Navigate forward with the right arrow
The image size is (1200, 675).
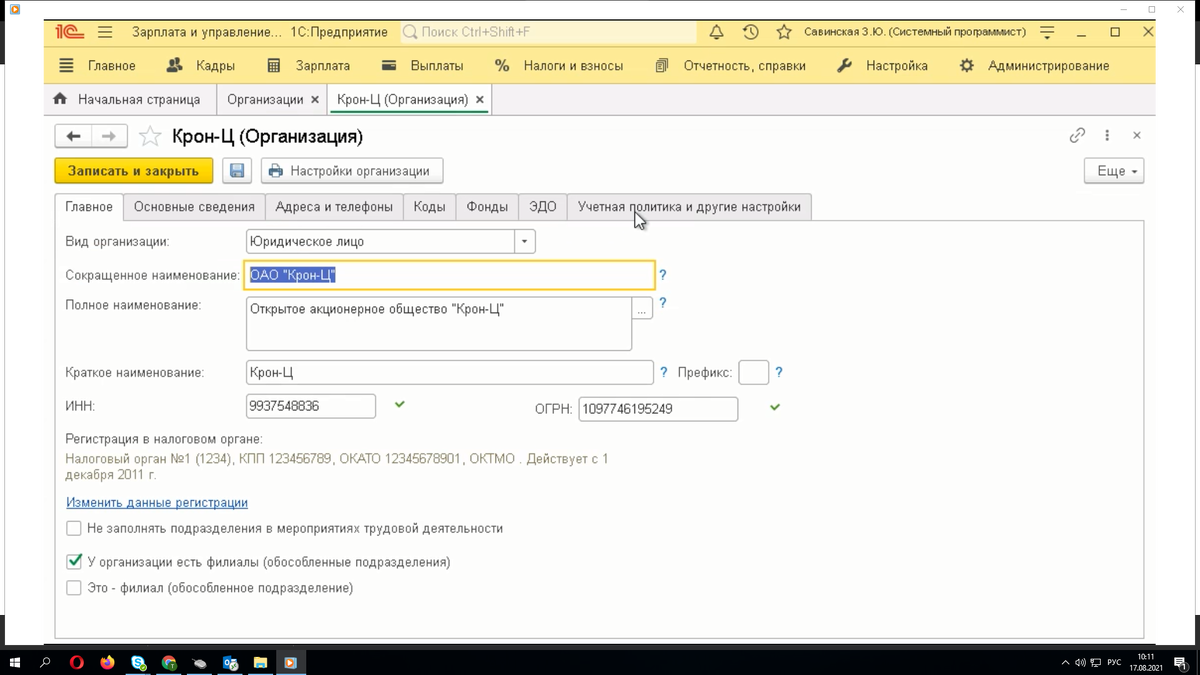tap(109, 136)
